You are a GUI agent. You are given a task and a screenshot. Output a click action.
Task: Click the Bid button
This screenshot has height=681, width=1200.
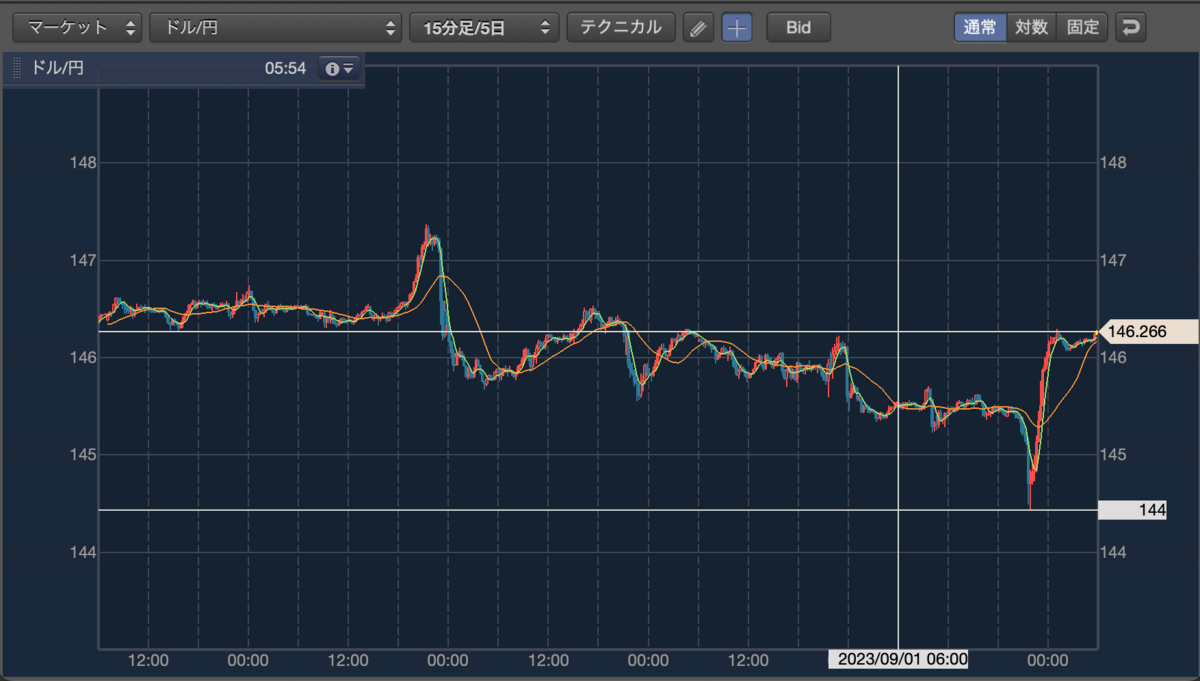[x=798, y=27]
